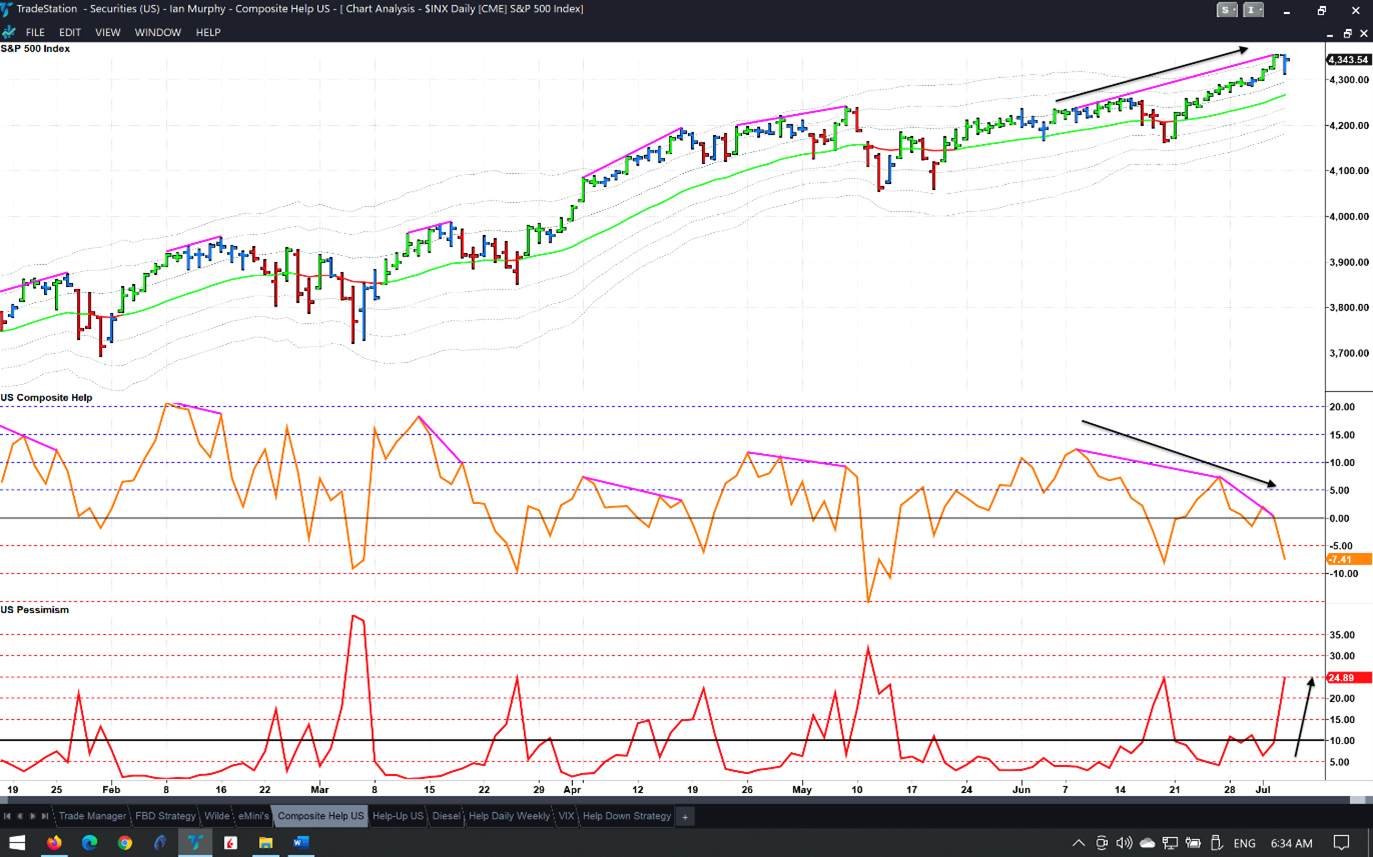Viewport: 1373px width, 857px height.
Task: Open the EDIT menu
Action: (70, 32)
